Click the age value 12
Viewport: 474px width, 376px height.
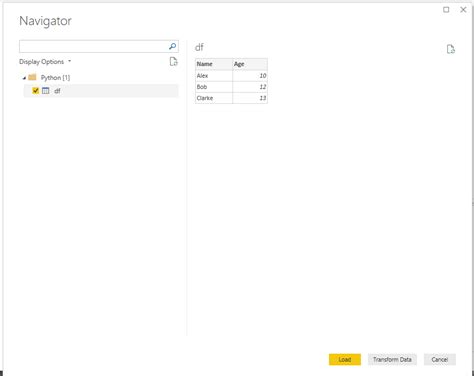click(x=250, y=87)
